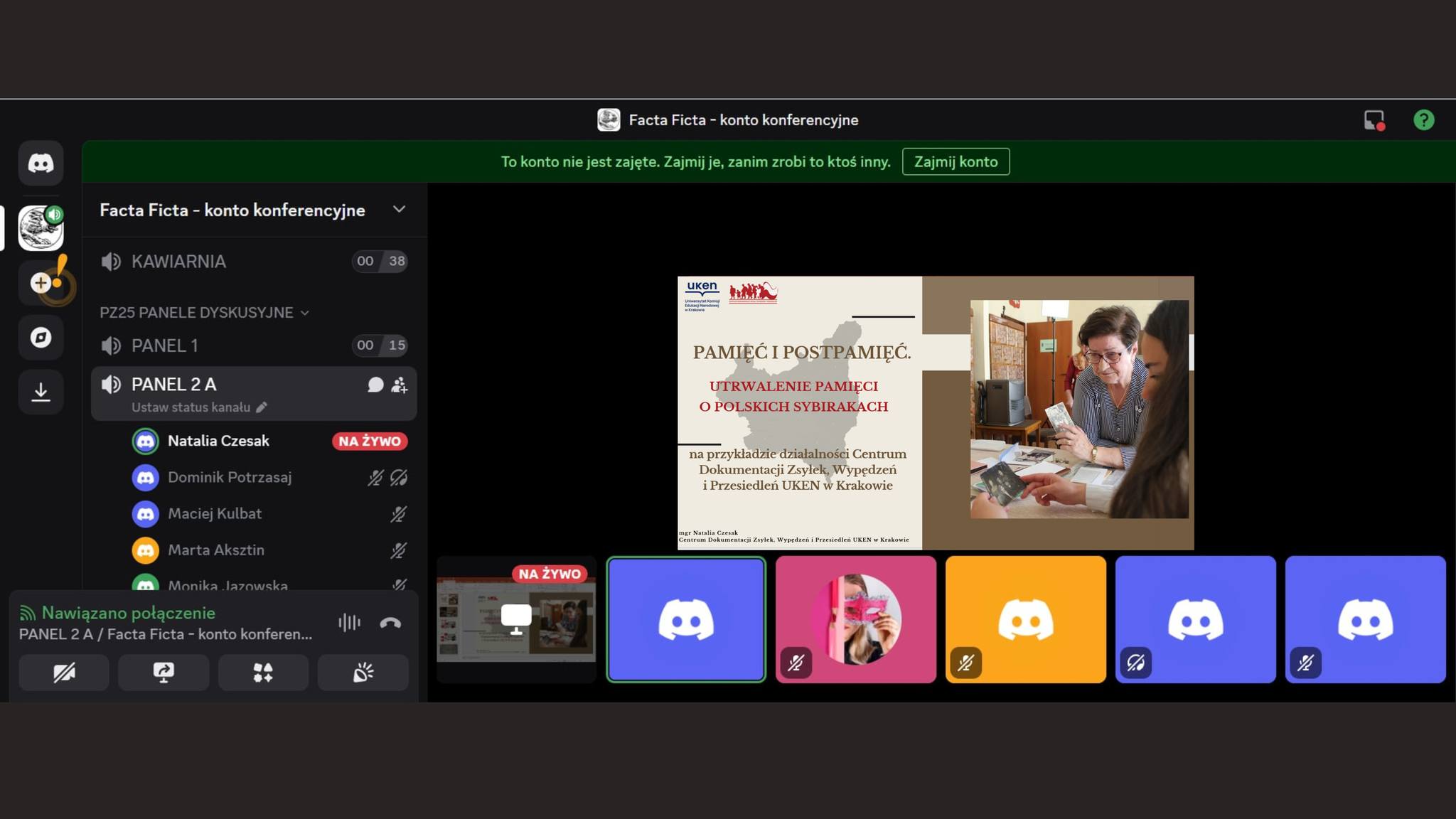Disconnect from voice with the hang-up icon
This screenshot has height=819, width=1456.
(x=390, y=623)
